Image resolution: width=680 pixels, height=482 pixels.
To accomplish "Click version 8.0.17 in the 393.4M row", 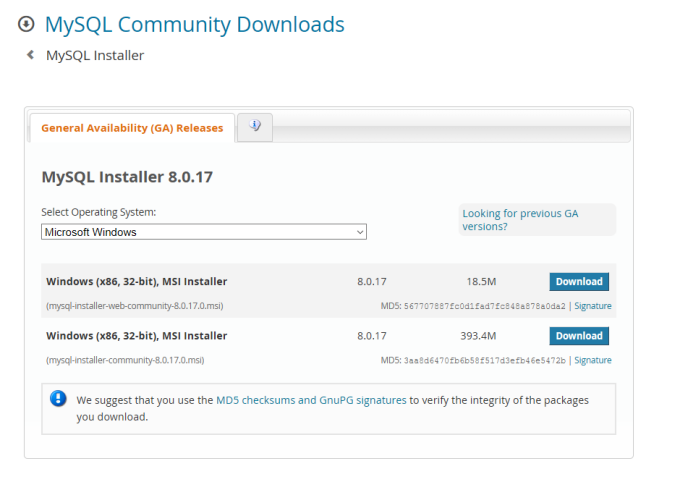I will [x=372, y=336].
